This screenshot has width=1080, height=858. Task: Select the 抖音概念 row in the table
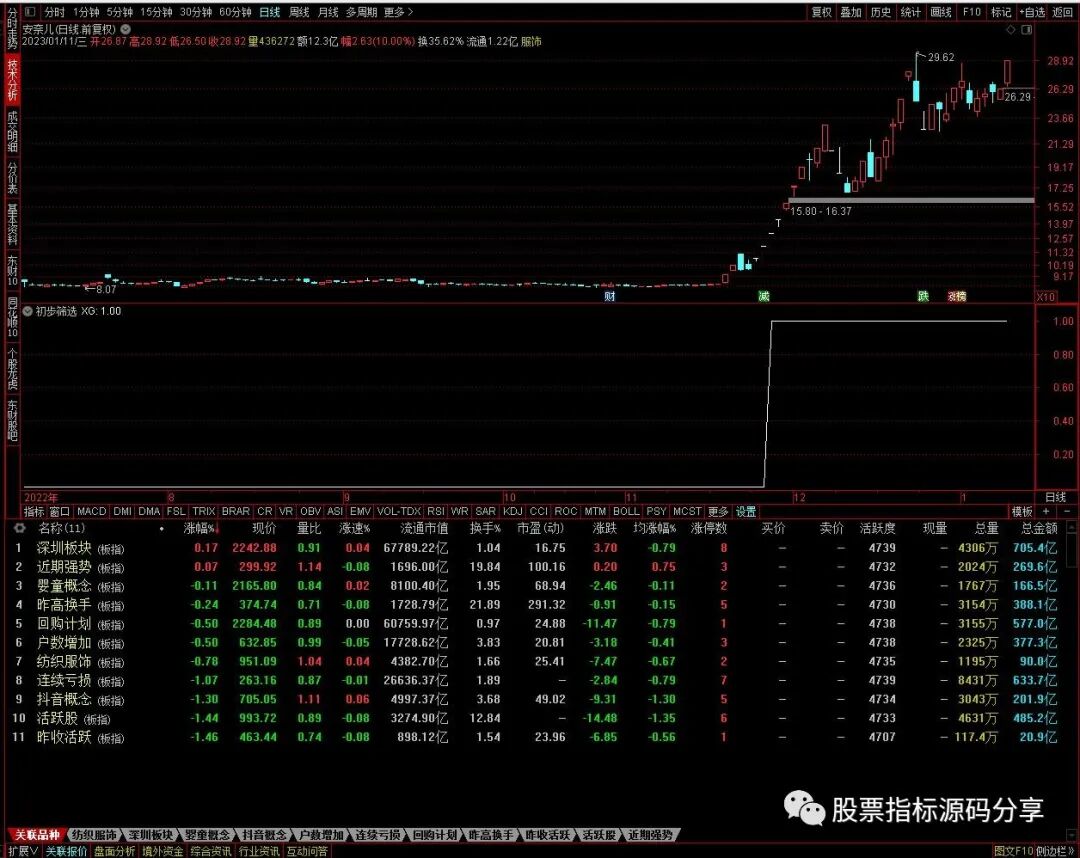(537, 699)
